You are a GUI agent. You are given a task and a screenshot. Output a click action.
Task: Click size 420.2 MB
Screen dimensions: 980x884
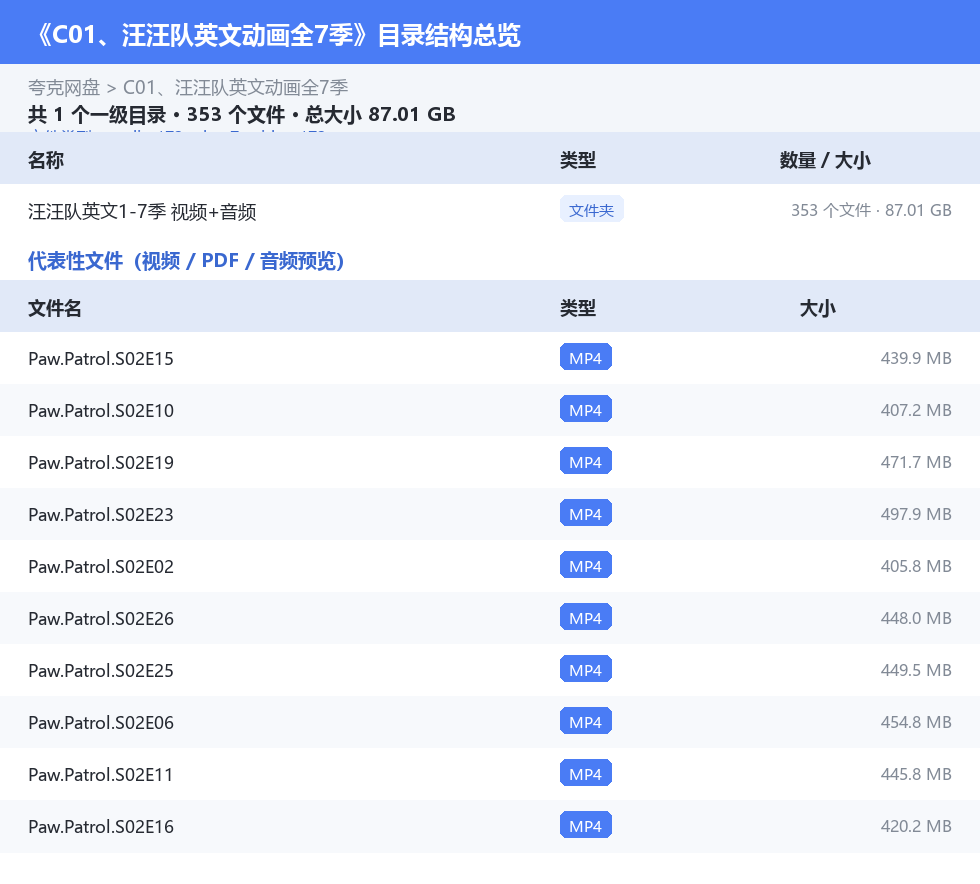916,825
